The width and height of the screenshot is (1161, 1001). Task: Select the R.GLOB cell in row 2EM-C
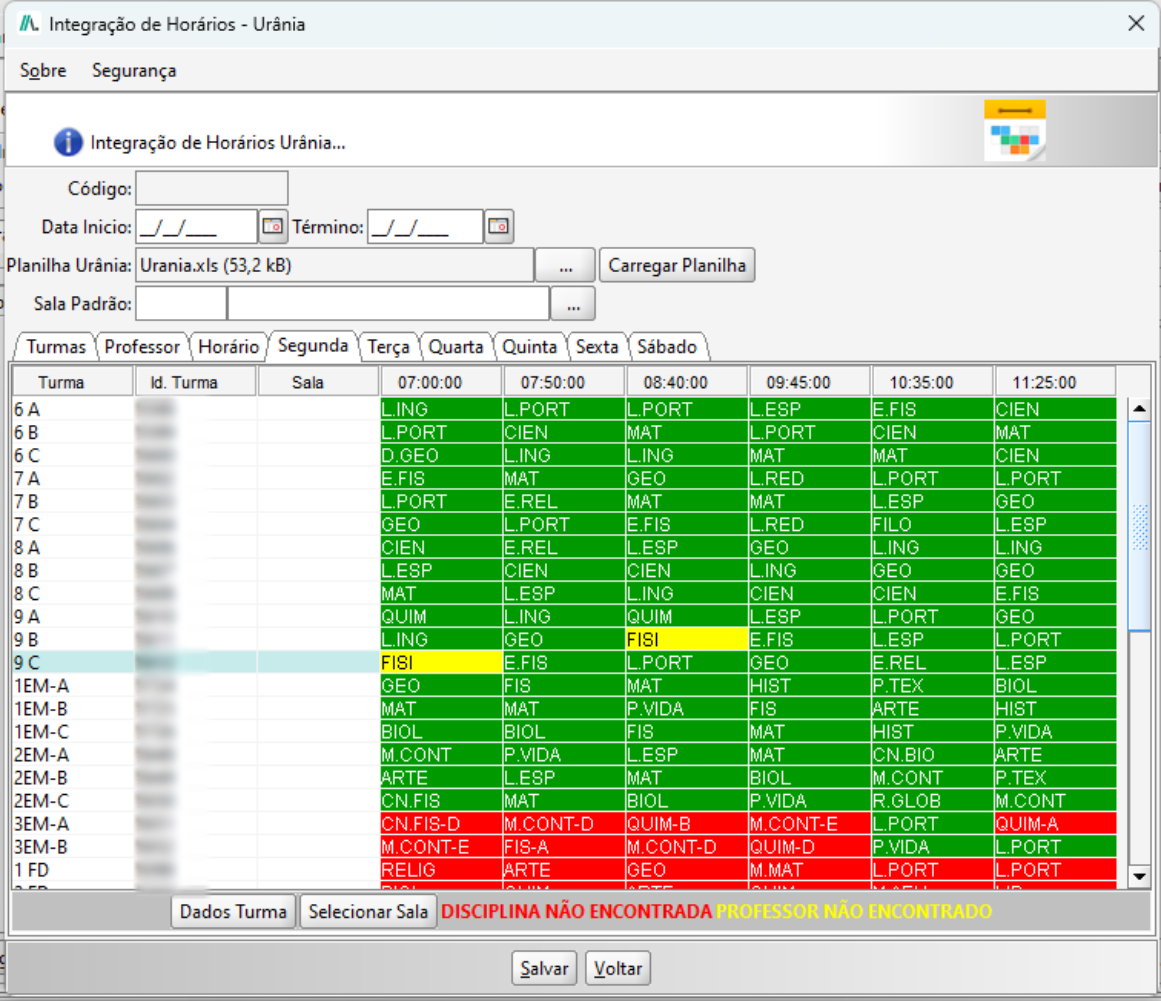[933, 800]
